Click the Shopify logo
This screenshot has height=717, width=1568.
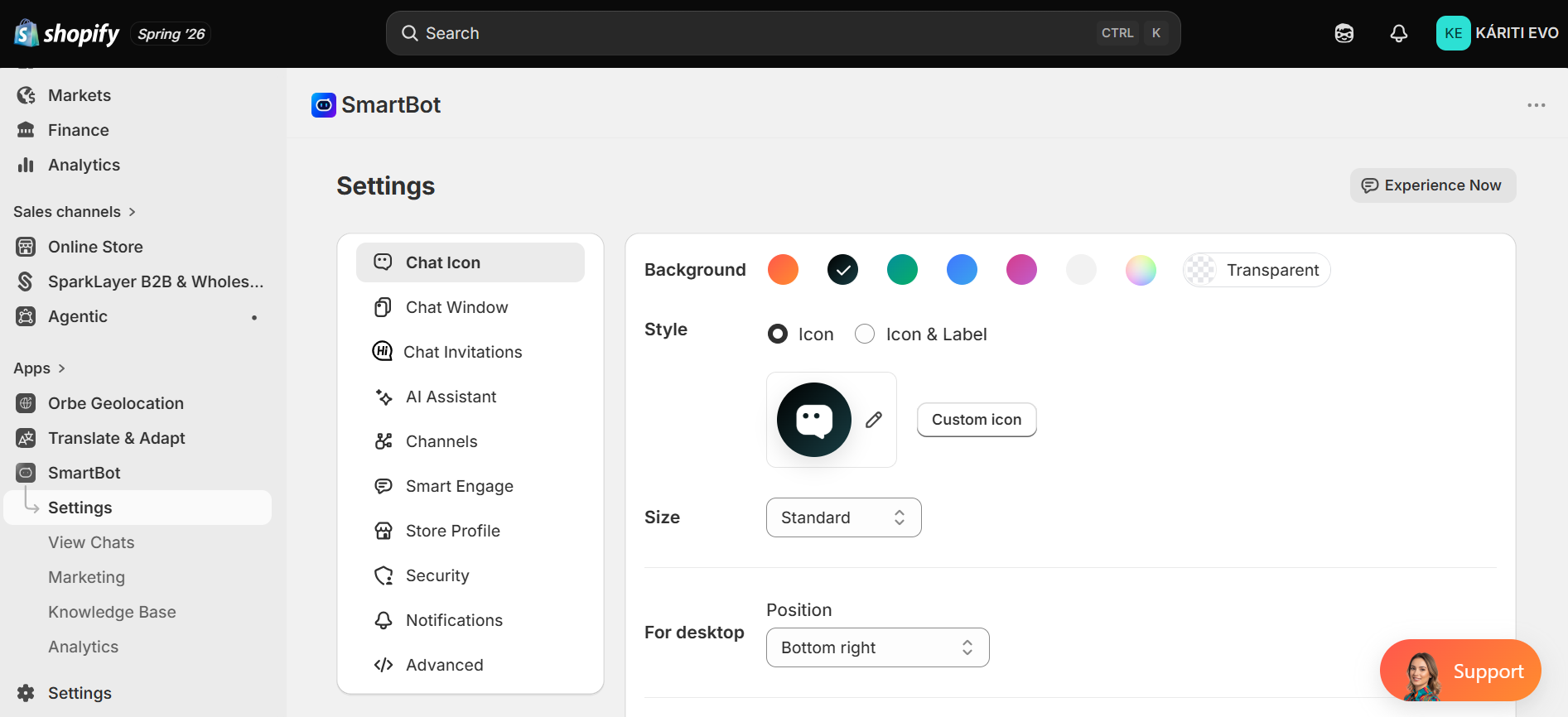[67, 33]
